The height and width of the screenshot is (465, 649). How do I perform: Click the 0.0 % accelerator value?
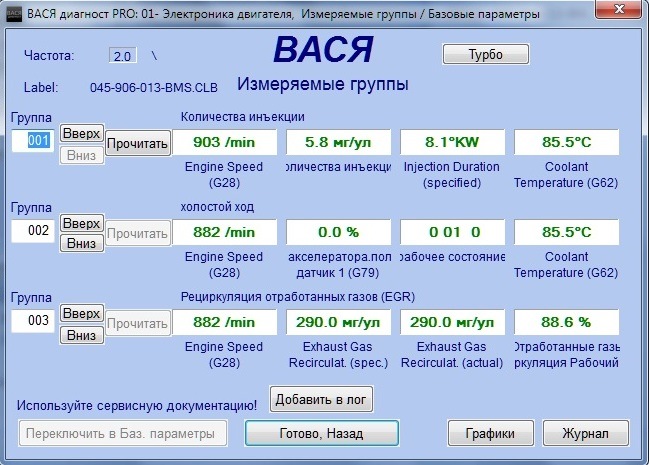coord(338,232)
